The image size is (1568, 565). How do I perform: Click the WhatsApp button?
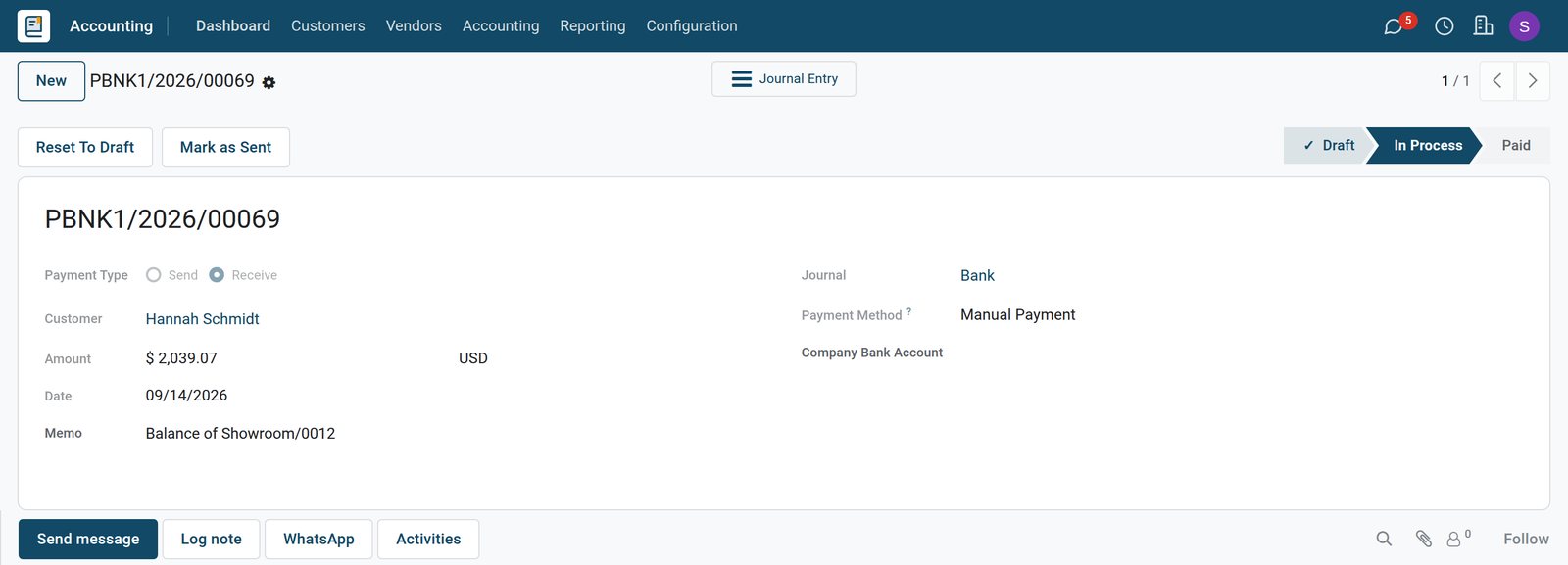(318, 540)
